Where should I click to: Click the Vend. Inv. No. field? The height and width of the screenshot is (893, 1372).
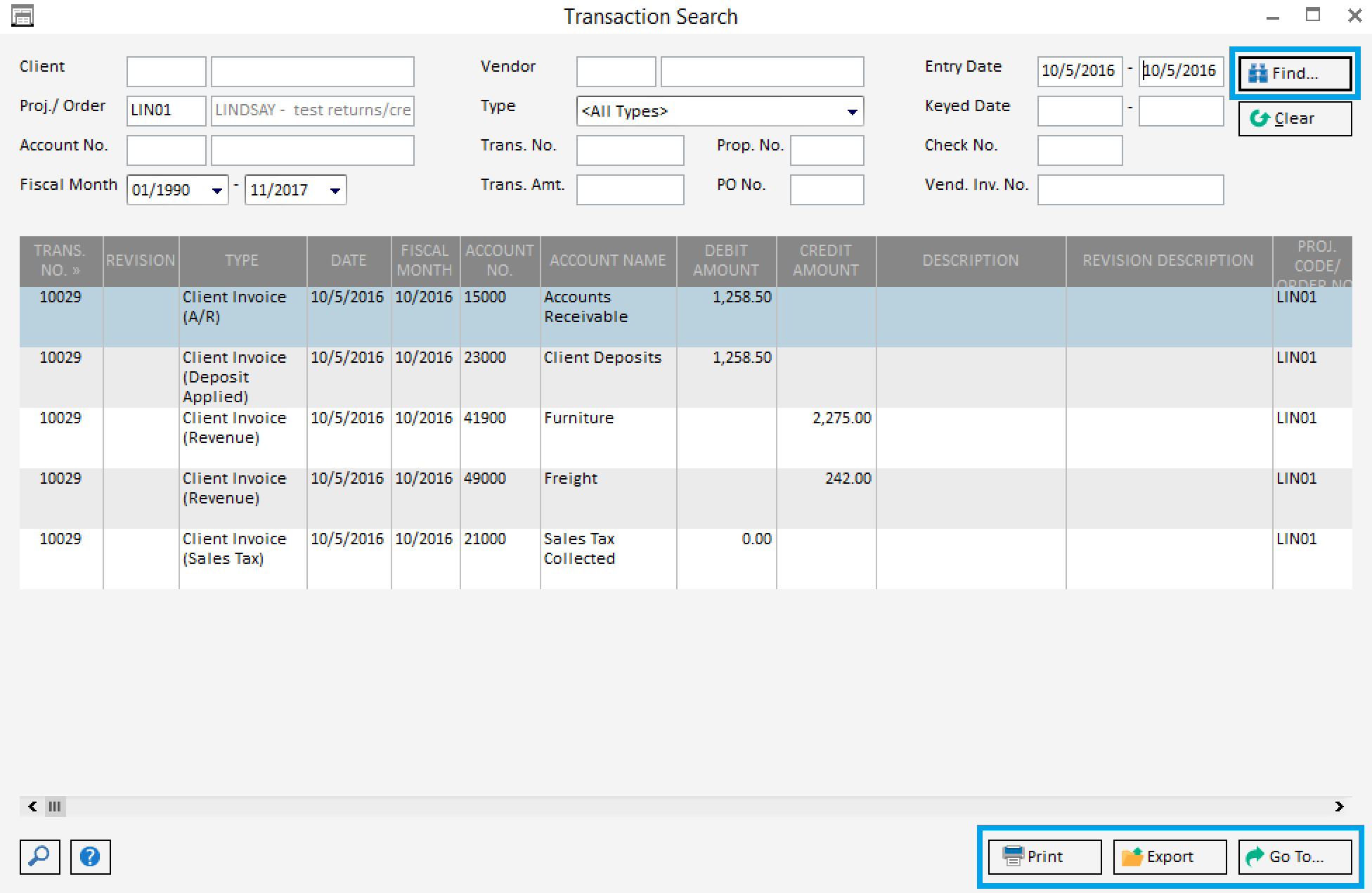point(1130,189)
